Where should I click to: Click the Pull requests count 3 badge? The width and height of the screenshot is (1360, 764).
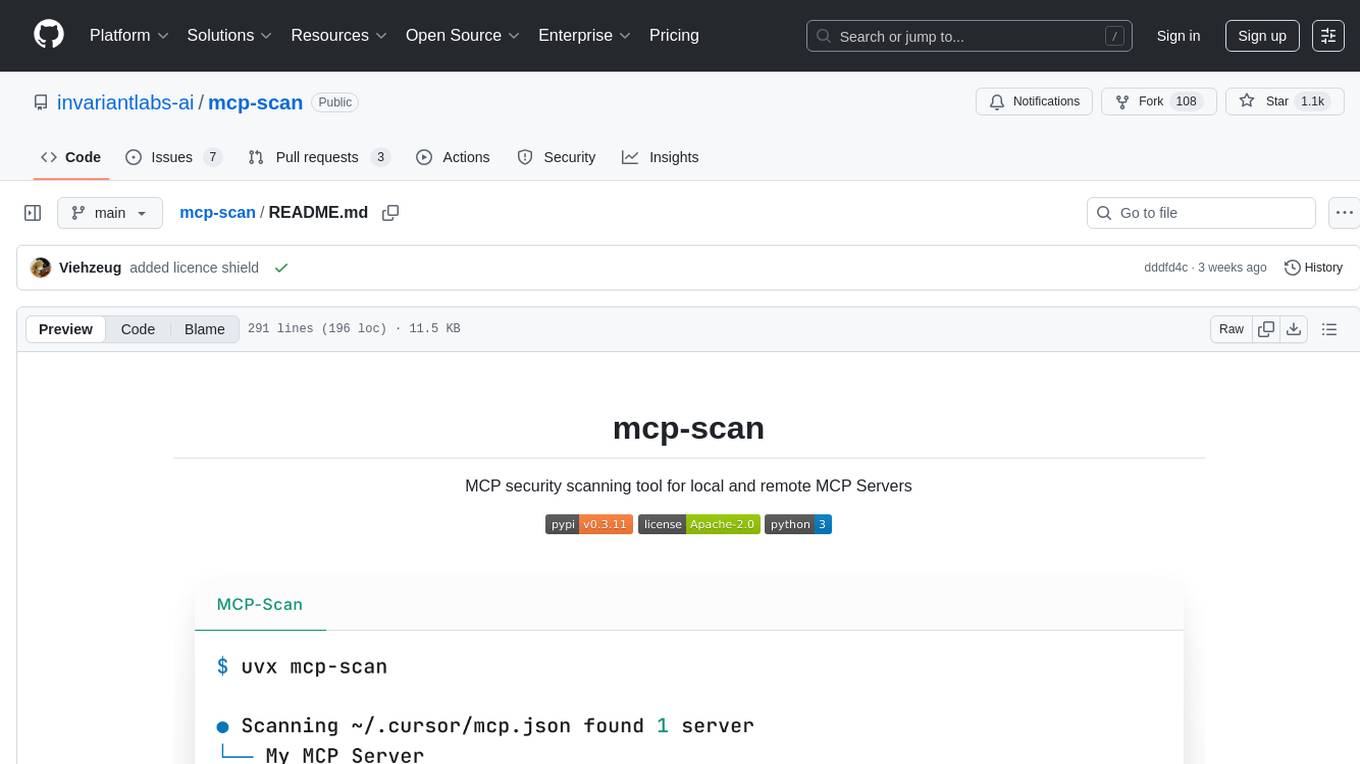pos(380,157)
